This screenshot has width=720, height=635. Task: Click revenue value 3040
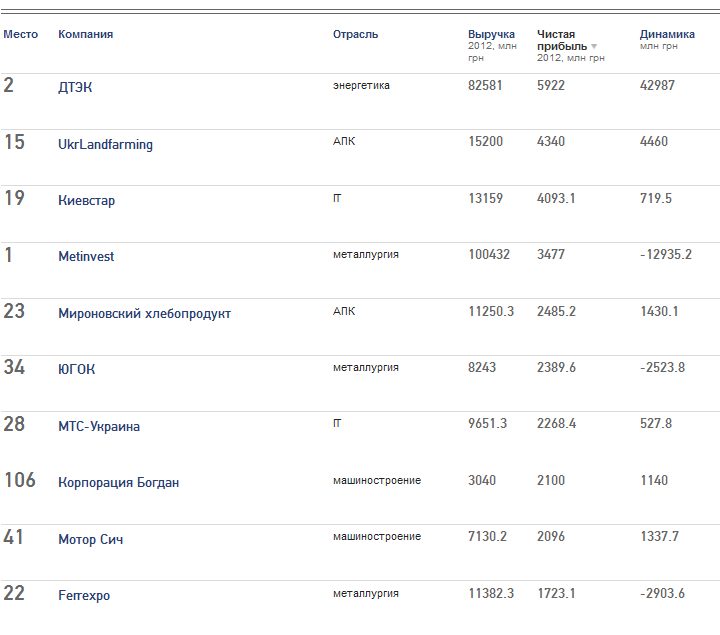(482, 480)
